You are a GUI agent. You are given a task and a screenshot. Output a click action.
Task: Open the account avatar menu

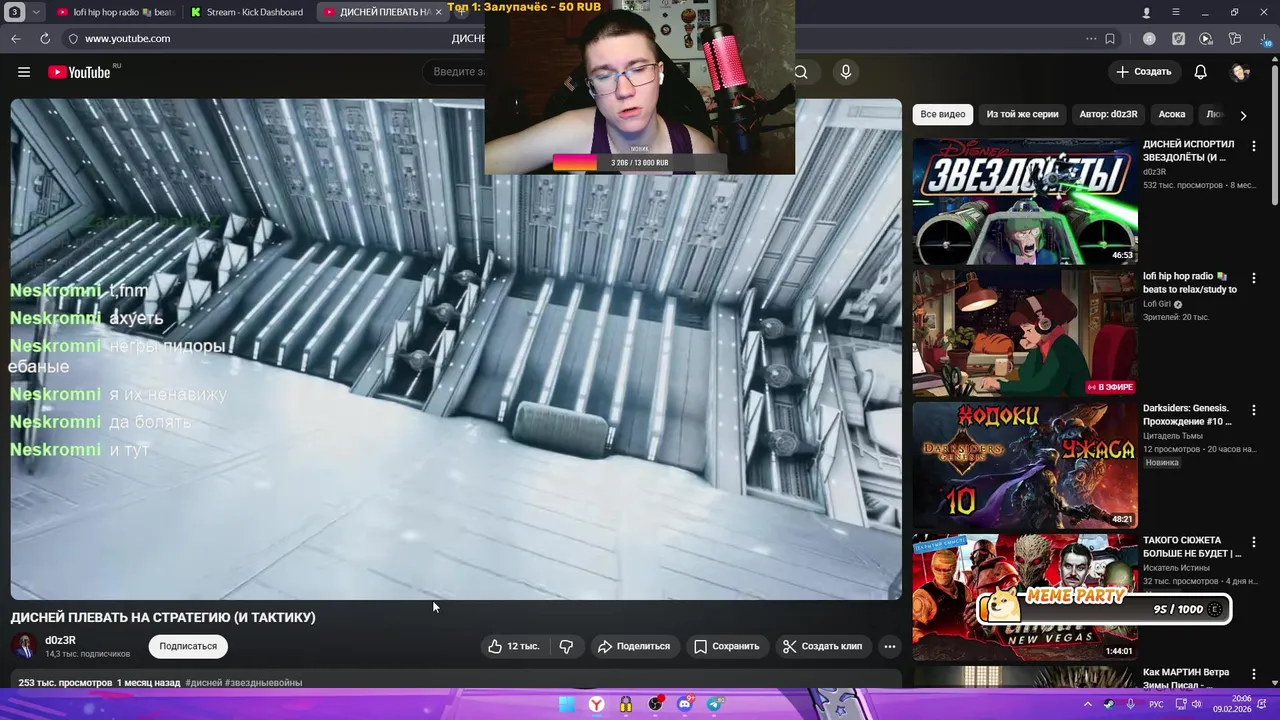point(1241,72)
